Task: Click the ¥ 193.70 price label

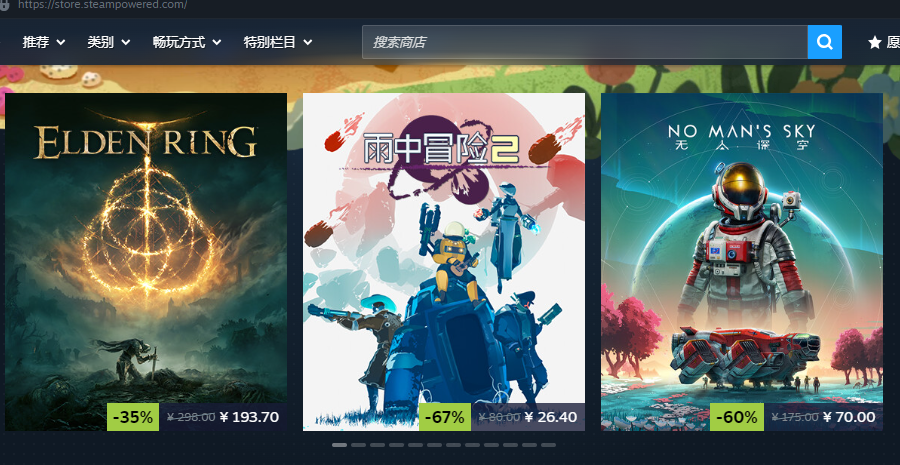Action: tap(249, 417)
